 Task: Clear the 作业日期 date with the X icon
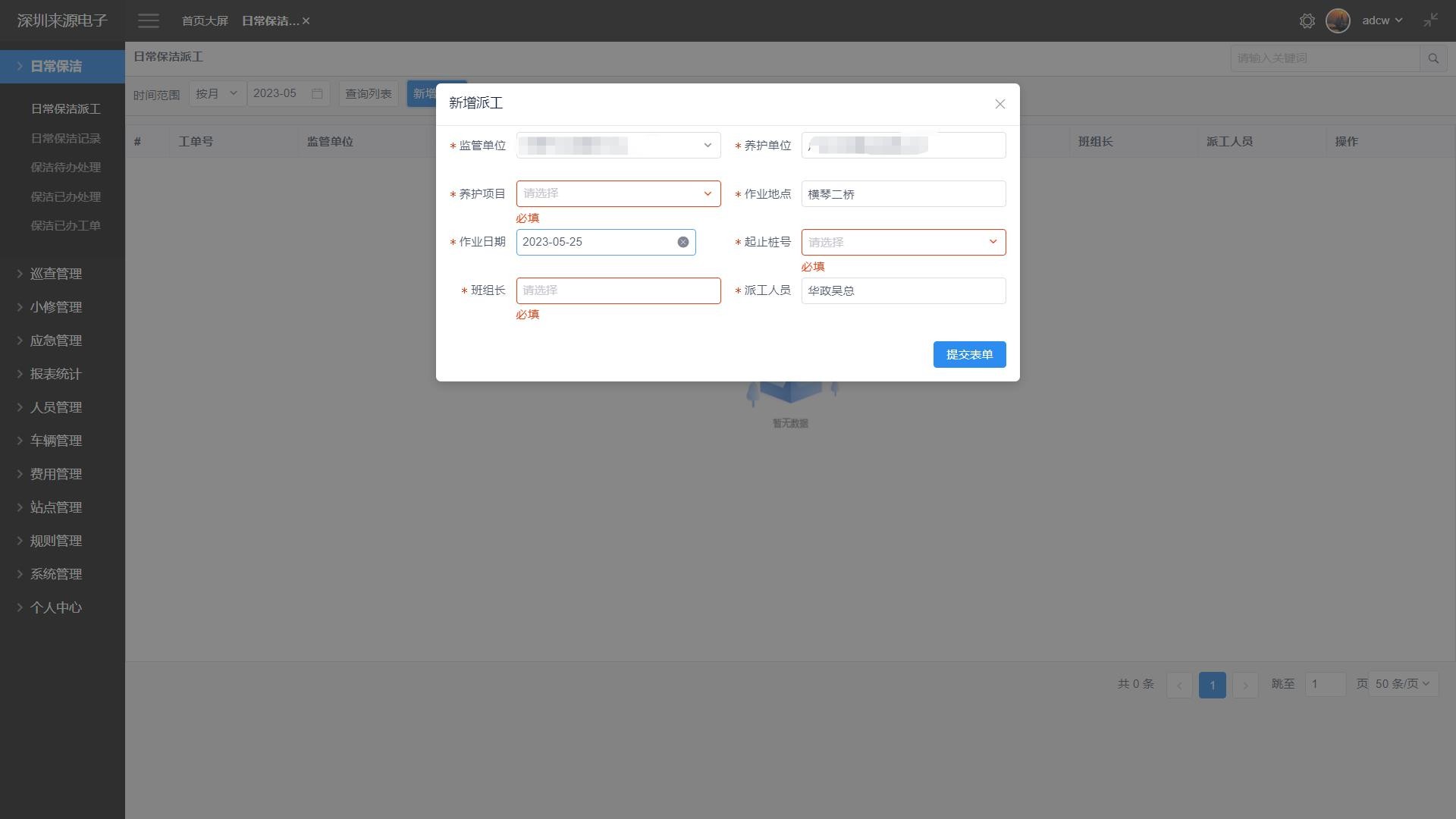pos(683,243)
